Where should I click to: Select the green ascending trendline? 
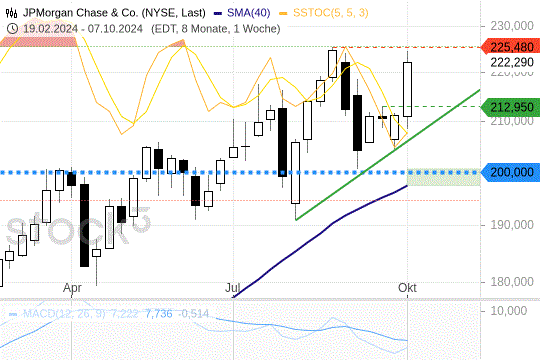[x=388, y=155]
